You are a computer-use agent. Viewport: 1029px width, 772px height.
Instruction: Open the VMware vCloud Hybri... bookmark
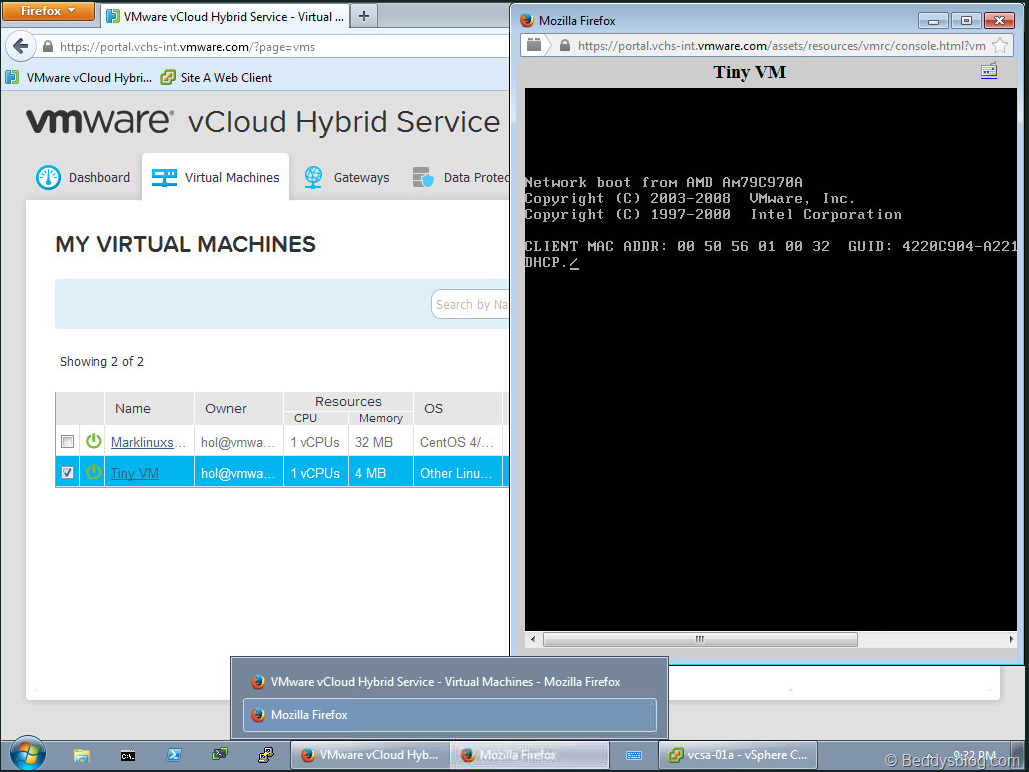point(79,77)
